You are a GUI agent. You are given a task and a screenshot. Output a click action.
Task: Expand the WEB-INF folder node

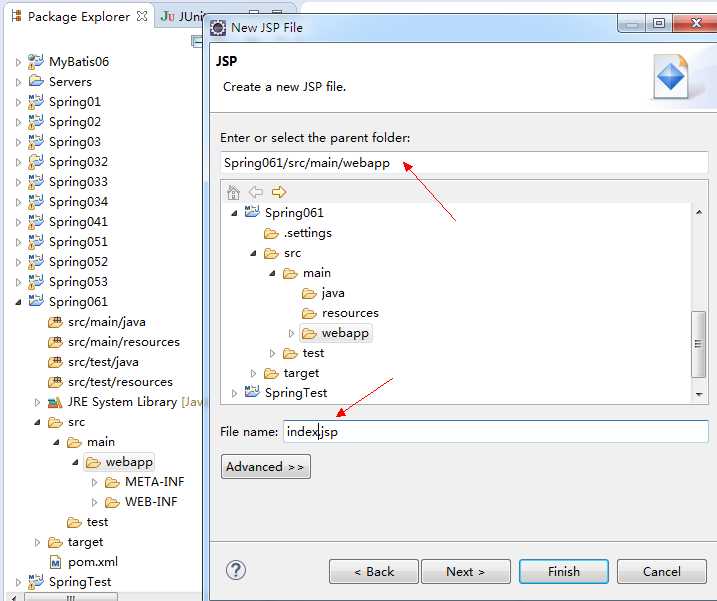pos(94,502)
